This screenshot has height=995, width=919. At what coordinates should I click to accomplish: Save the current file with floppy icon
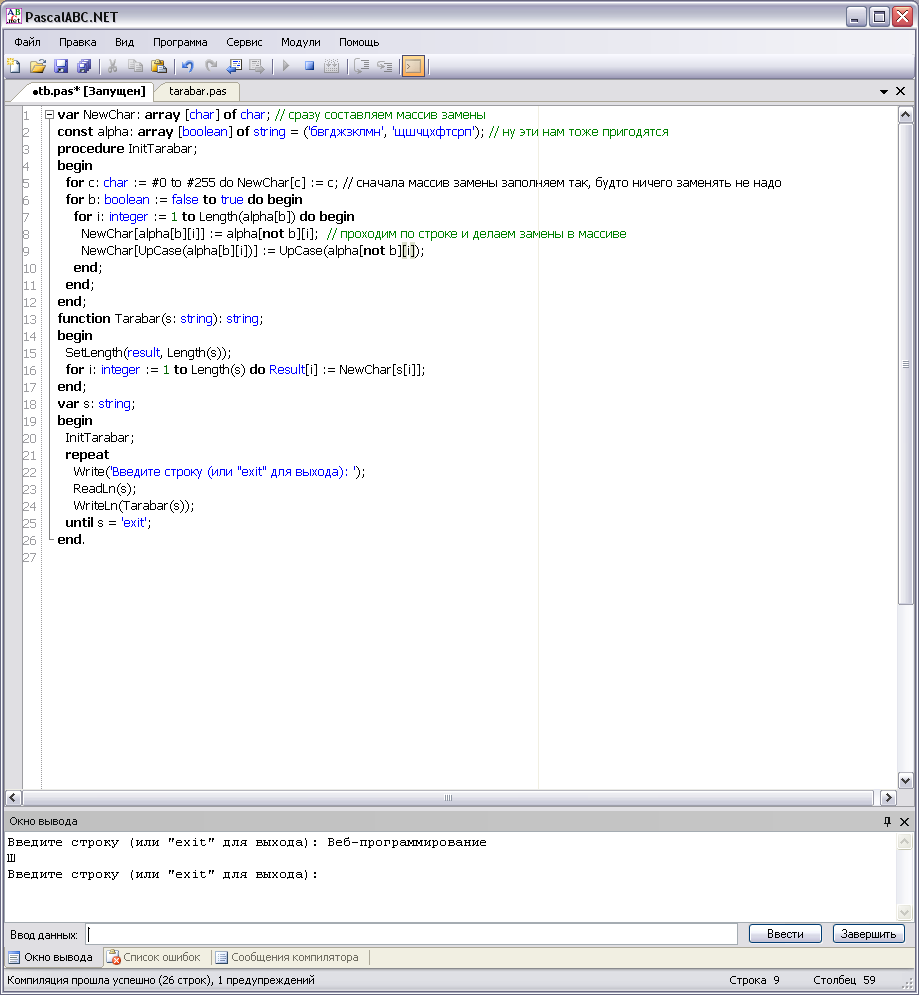coord(61,66)
